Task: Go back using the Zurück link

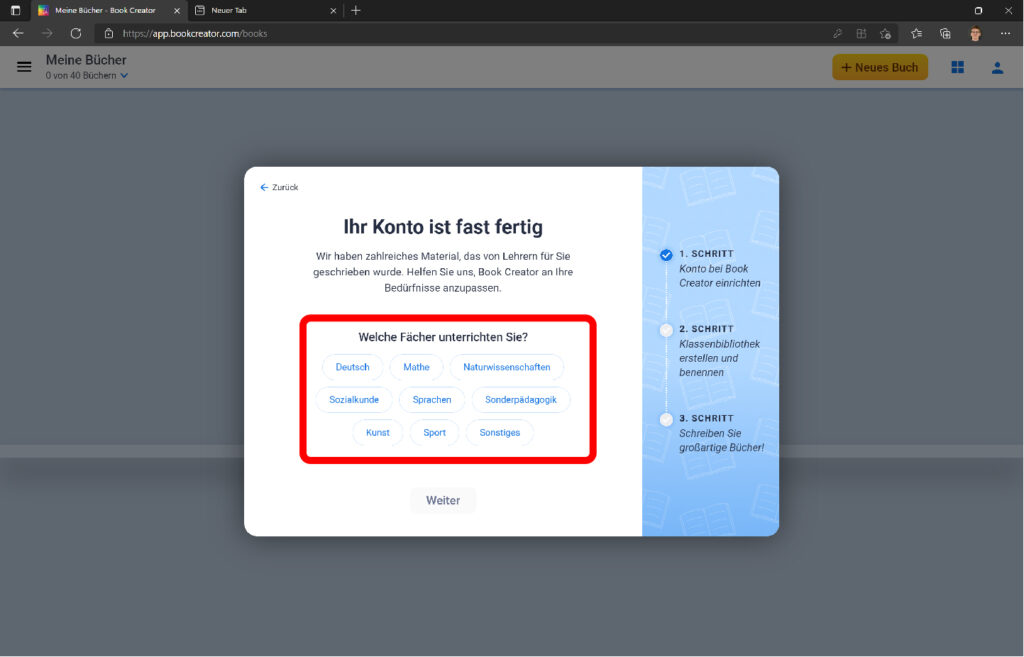Action: [x=279, y=187]
